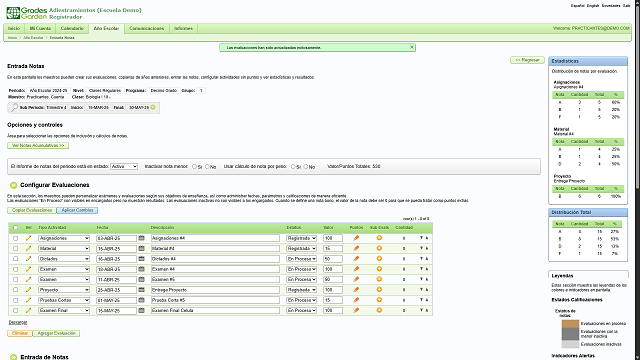The height and width of the screenshot is (360, 640).
Task: Open the Informes tab
Action: [183, 28]
